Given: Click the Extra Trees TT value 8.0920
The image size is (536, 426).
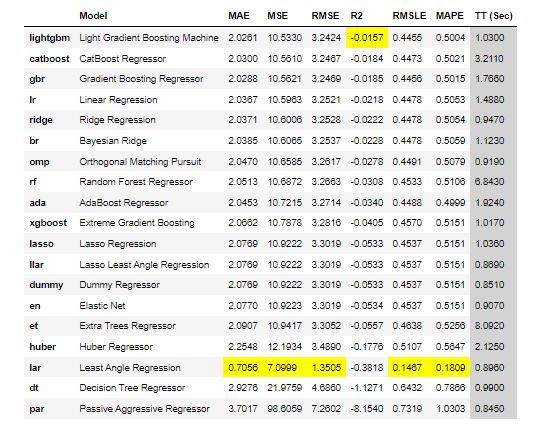Looking at the screenshot, I should click(489, 326).
